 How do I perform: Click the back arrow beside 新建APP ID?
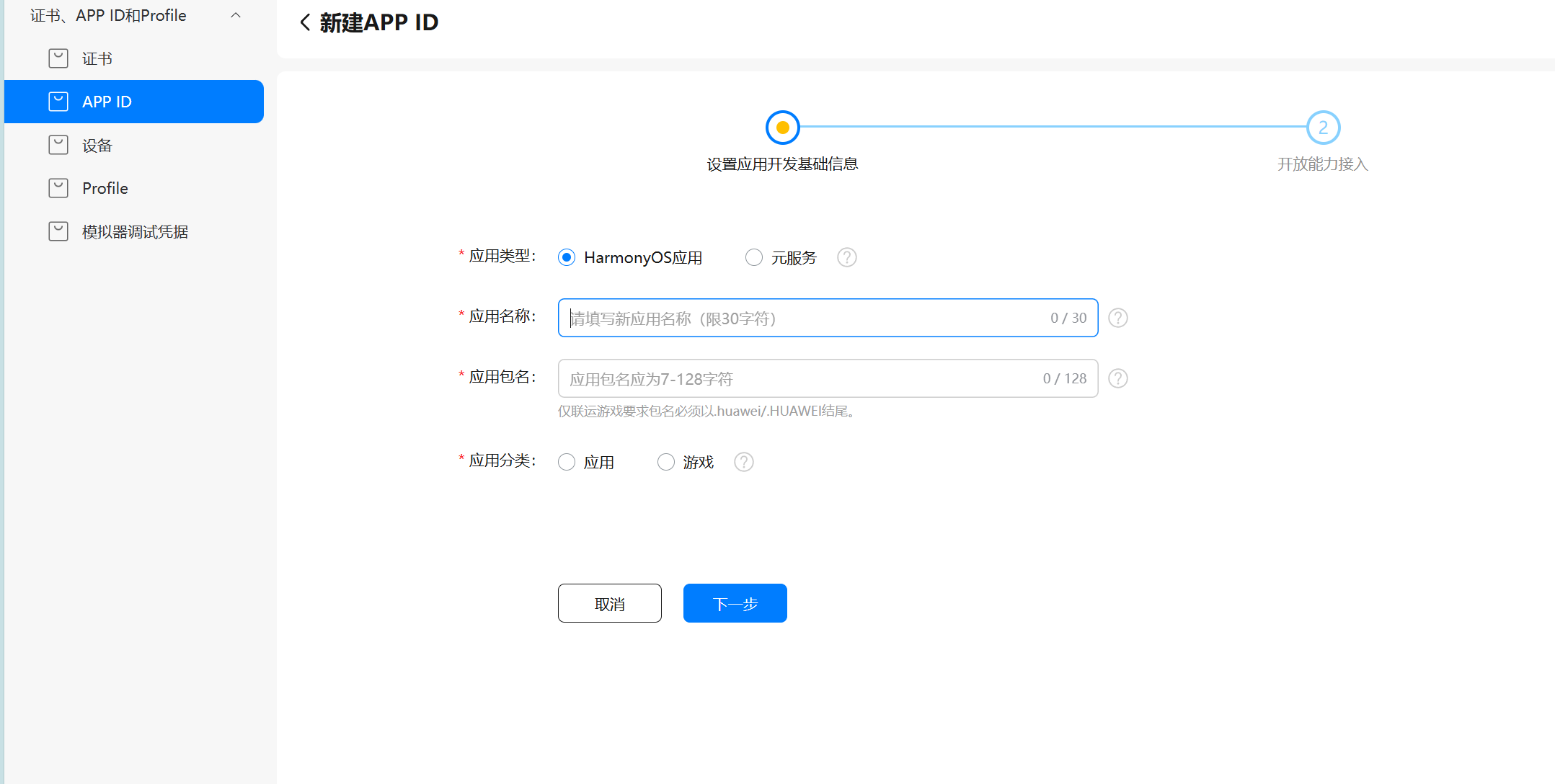pyautogui.click(x=305, y=22)
